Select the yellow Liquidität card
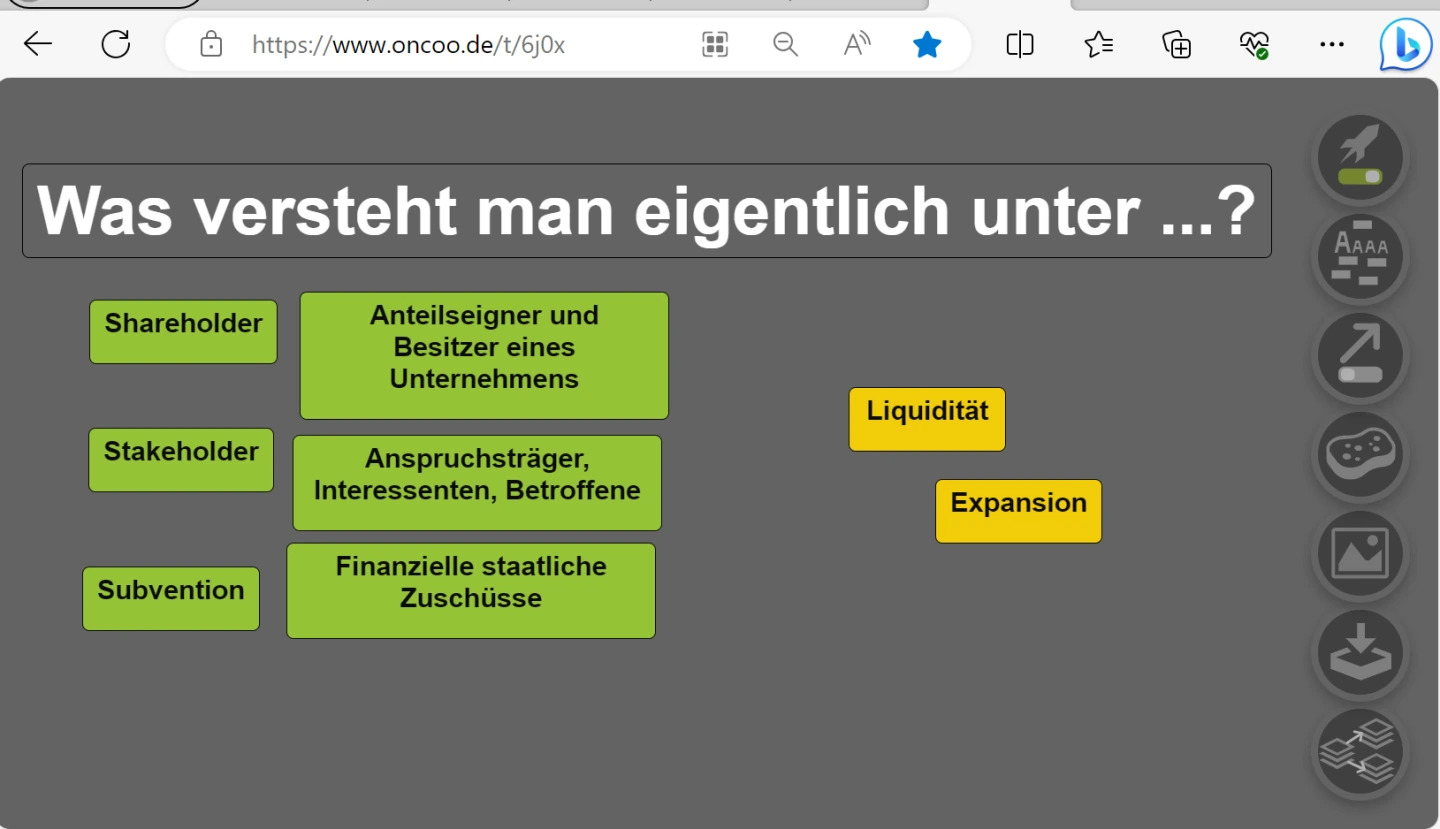The image size is (1440, 829). click(x=927, y=419)
